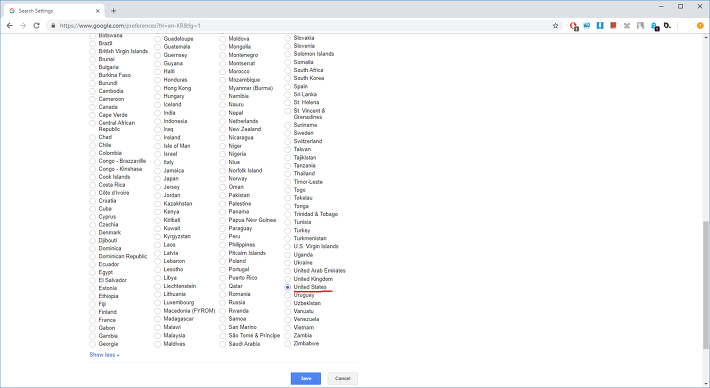Viewport: 710px width, 388px height.
Task: Click the Google favicon on the tab
Action: coord(12,10)
